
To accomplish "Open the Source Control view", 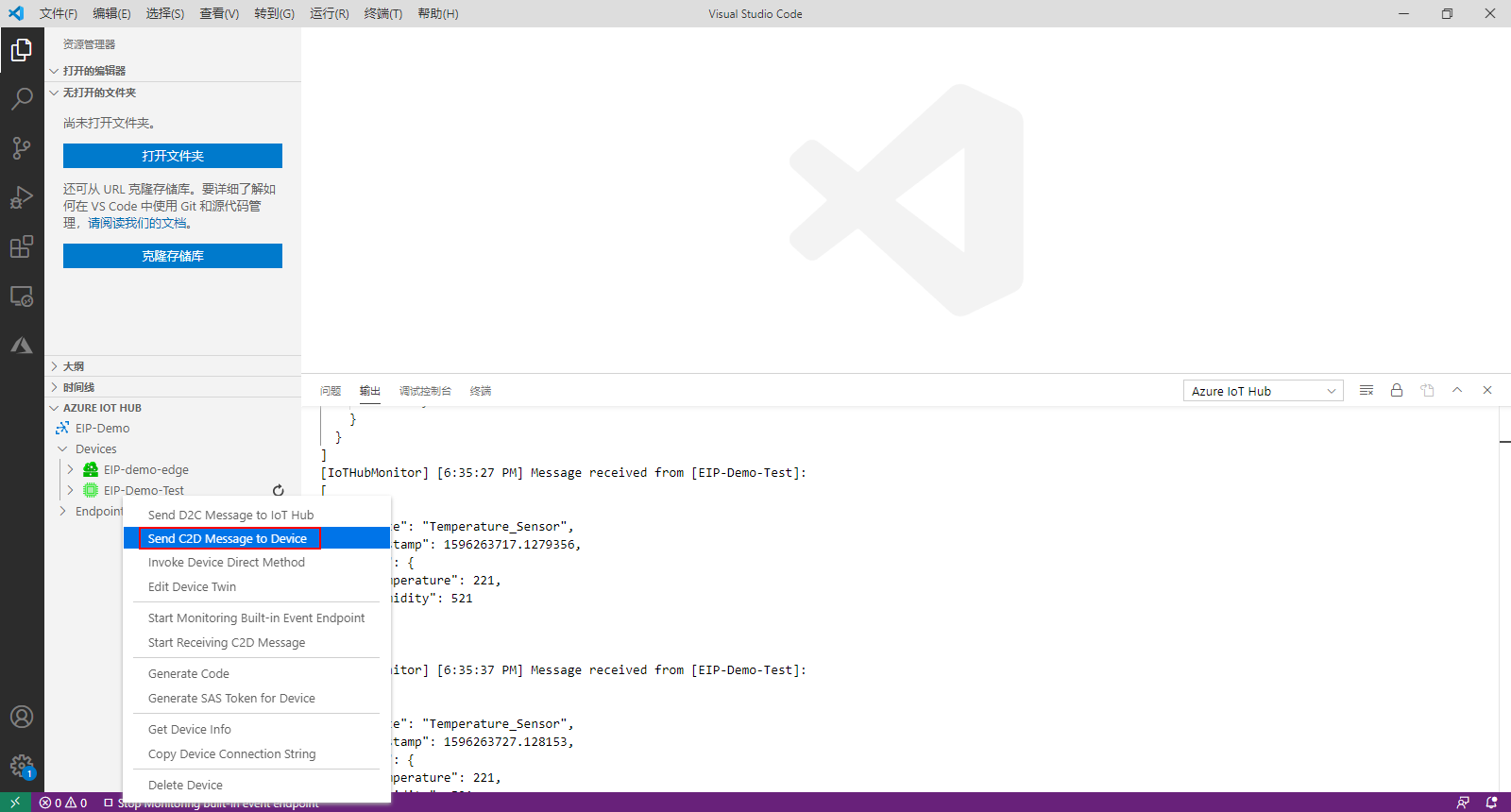I will (x=22, y=148).
